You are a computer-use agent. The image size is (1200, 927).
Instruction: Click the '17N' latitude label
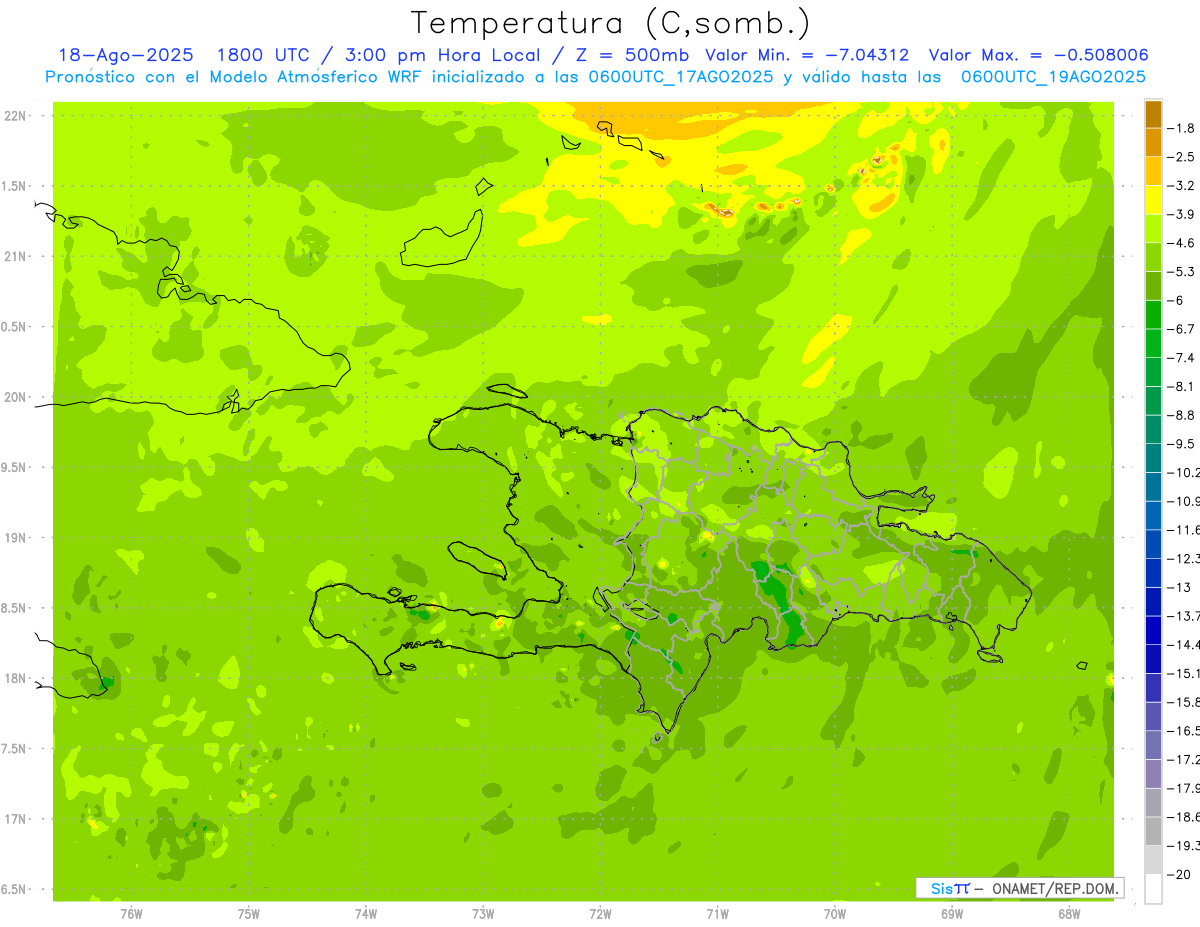pyautogui.click(x=15, y=819)
